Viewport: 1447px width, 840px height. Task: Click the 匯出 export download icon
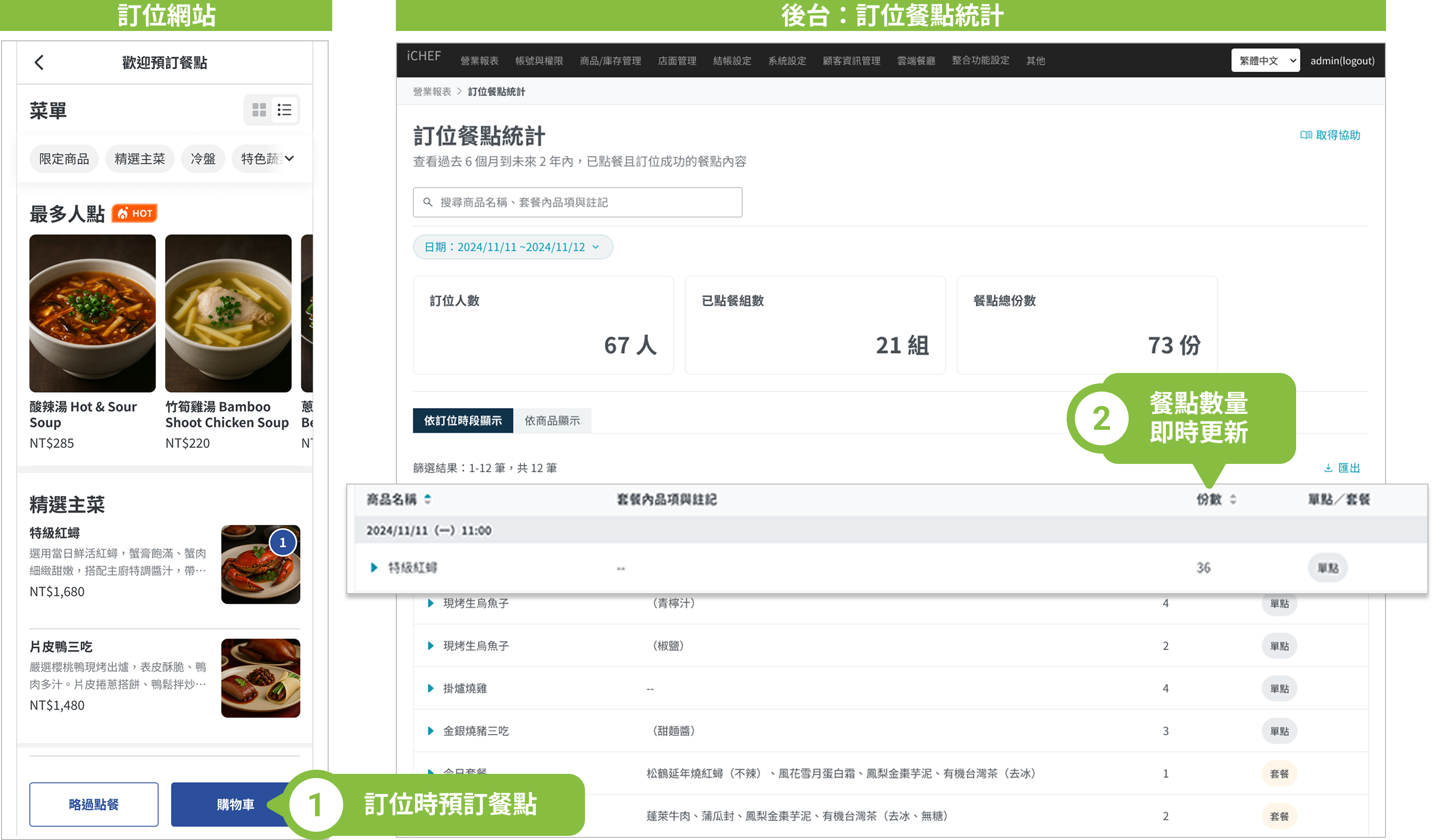point(1328,468)
